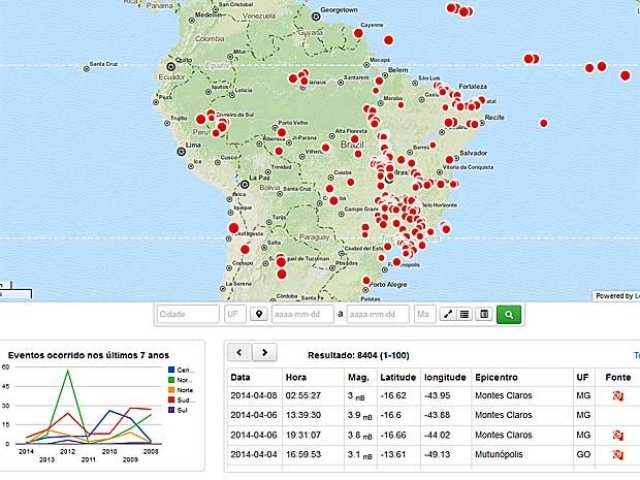This screenshot has height=480, width=640.
Task: Sort table by Data column header
Action: pos(241,378)
